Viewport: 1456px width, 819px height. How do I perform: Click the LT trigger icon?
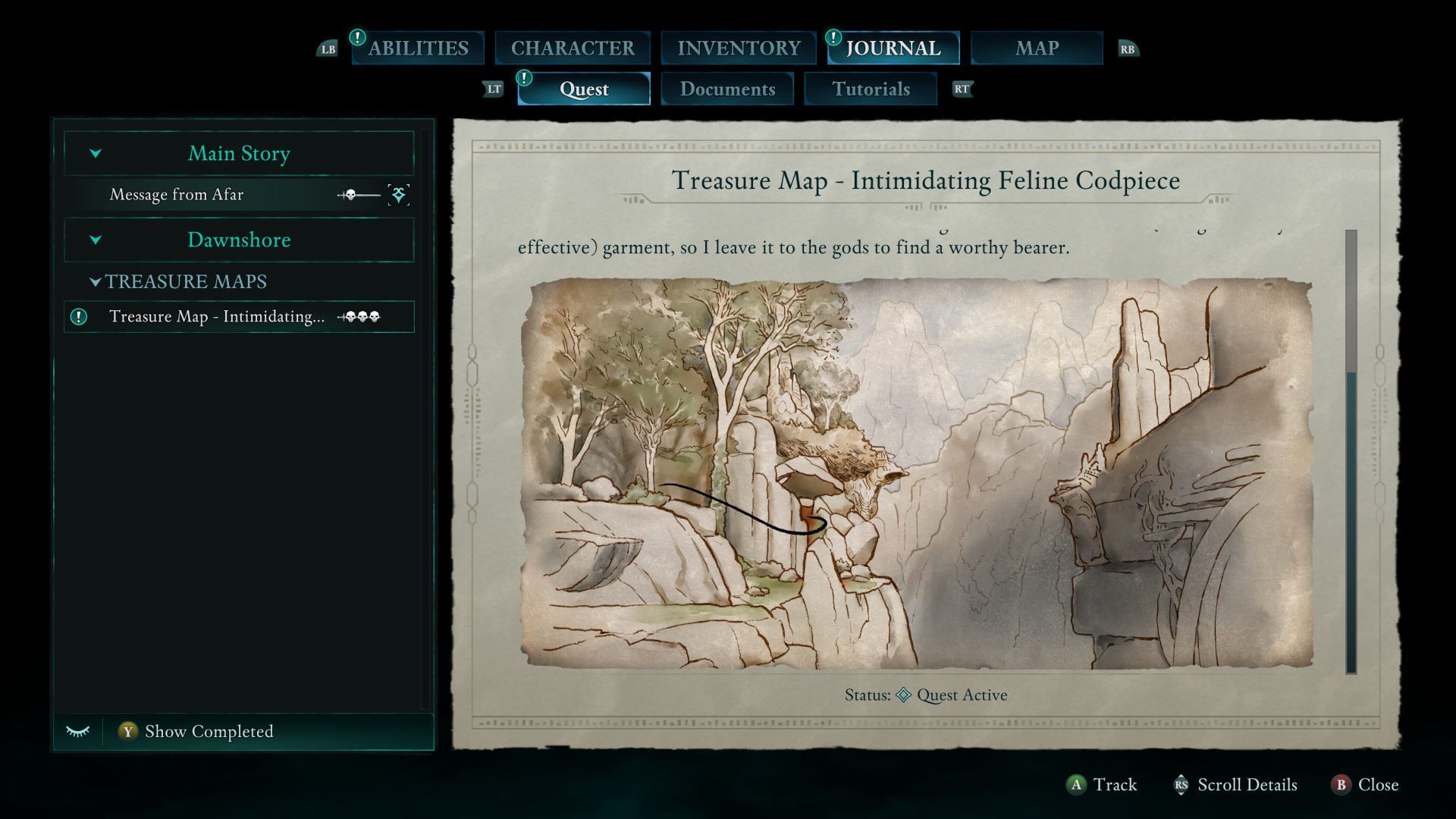pyautogui.click(x=494, y=89)
